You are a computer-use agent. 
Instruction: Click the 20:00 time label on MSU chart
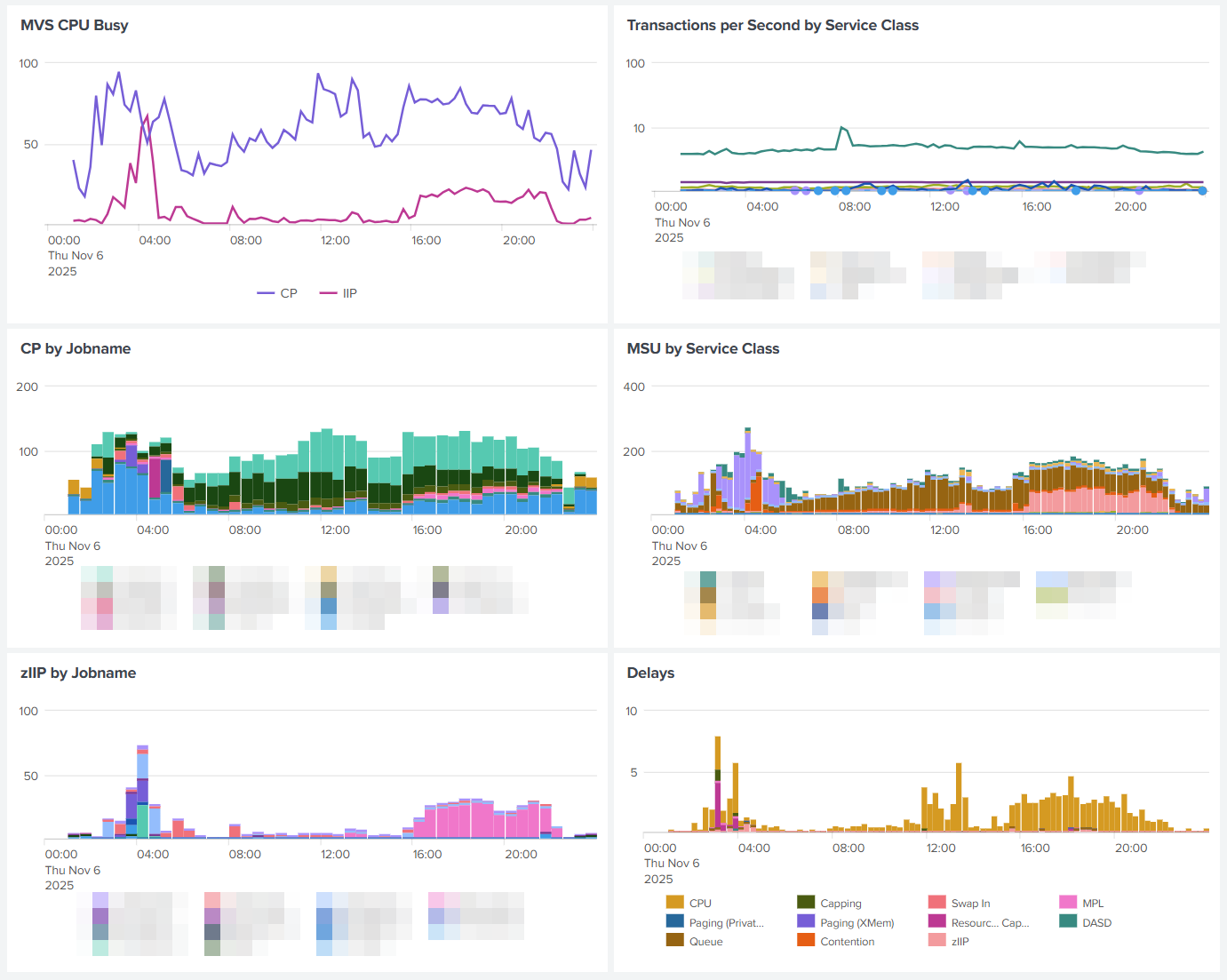pyautogui.click(x=1132, y=530)
